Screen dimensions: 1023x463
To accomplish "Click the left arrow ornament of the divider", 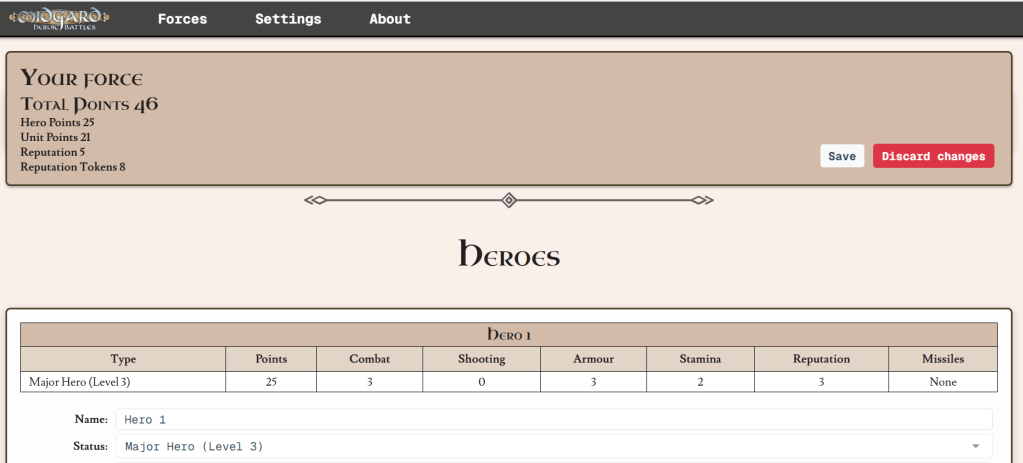I will click(316, 201).
